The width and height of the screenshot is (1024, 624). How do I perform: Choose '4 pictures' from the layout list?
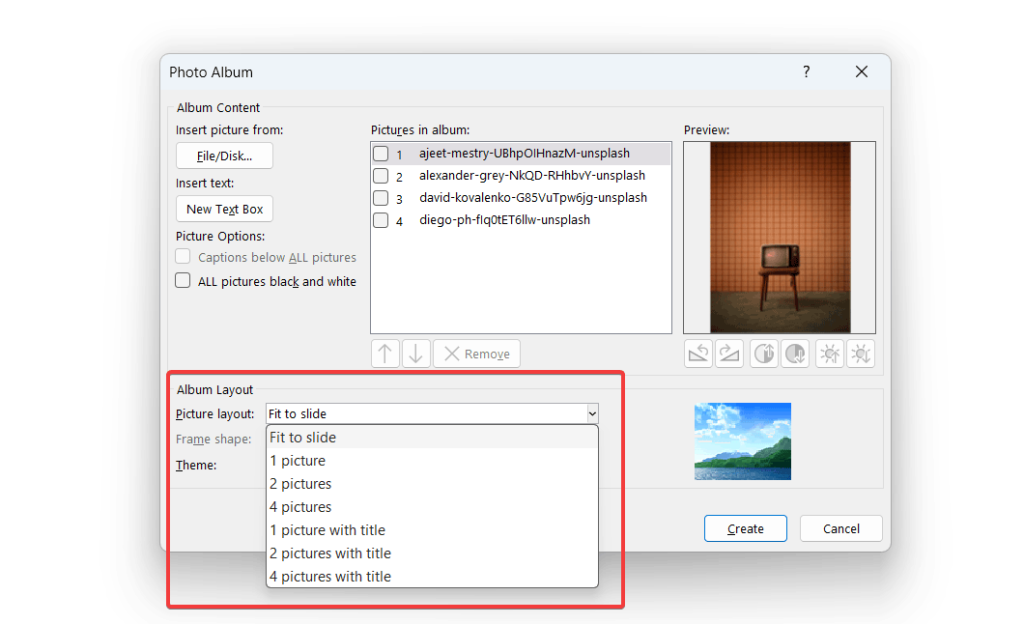tap(301, 507)
